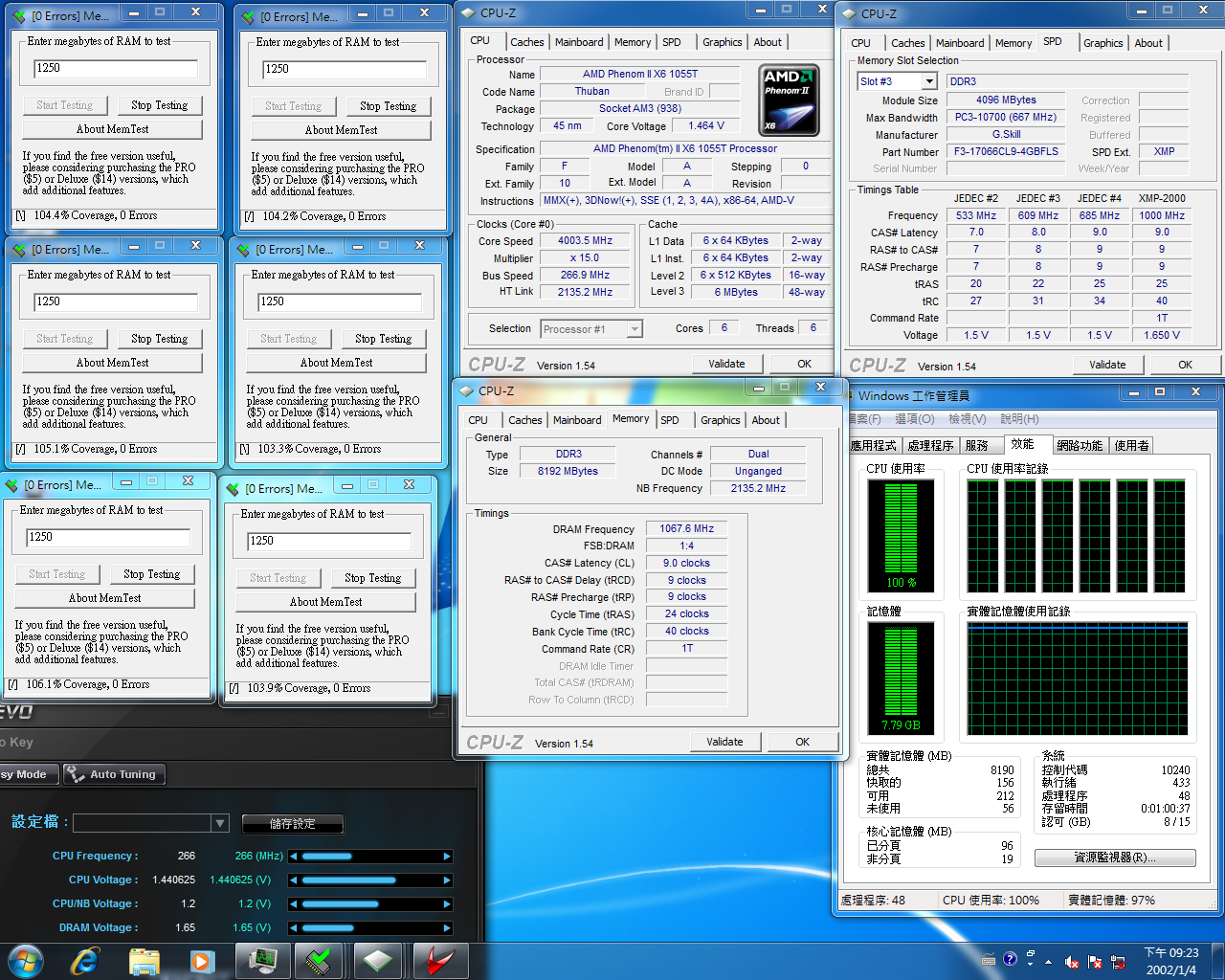
Task: Click the taskbar clock 下午 09:23
Action: tap(1171, 961)
